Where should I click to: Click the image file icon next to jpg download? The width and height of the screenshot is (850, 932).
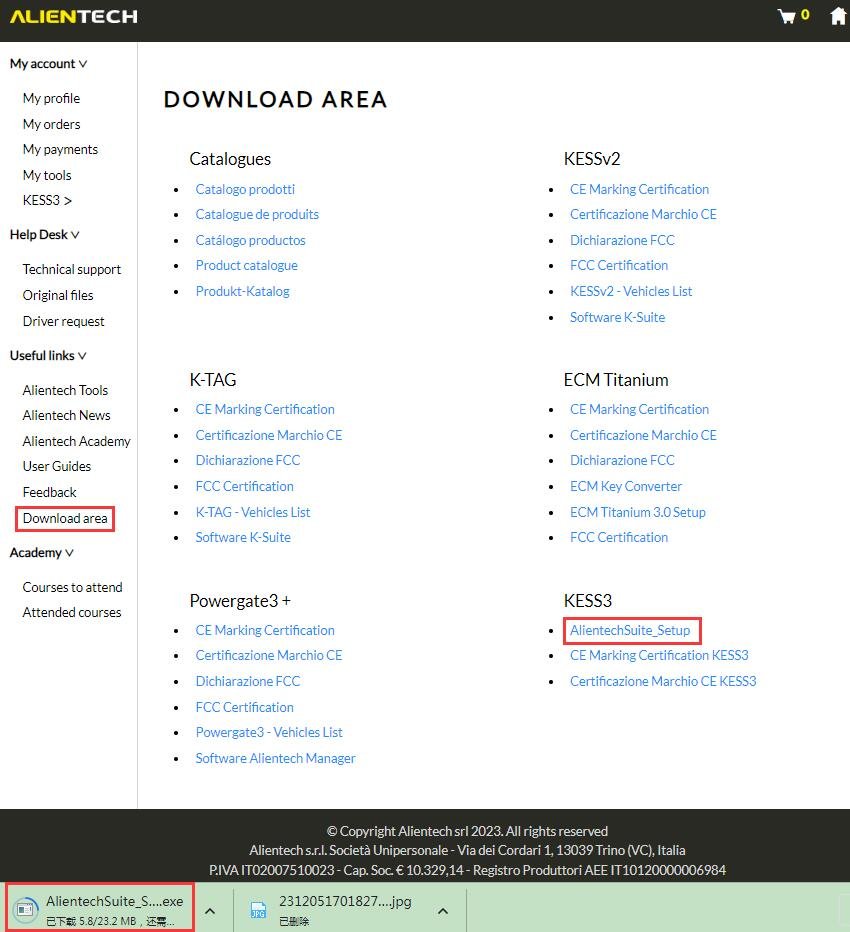[257, 909]
